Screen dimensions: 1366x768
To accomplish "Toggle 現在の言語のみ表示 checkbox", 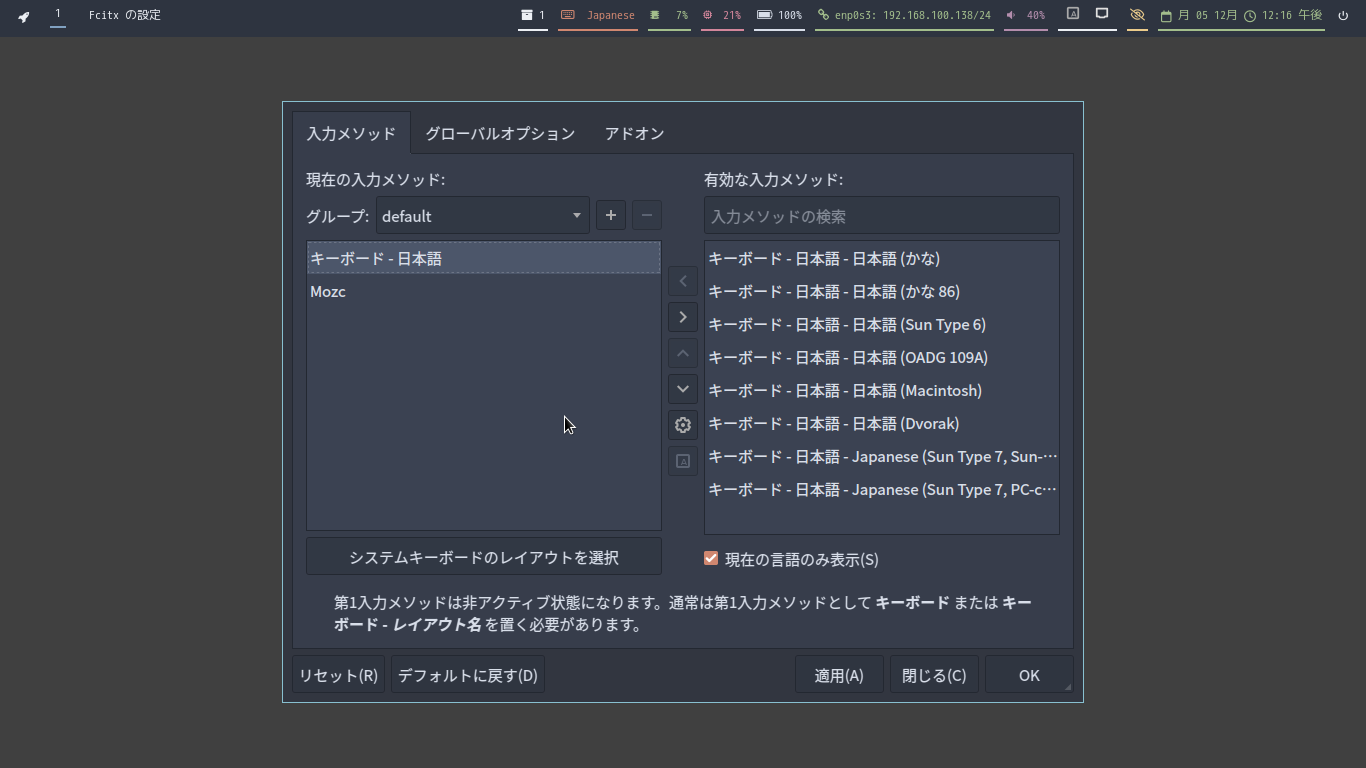I will (711, 559).
